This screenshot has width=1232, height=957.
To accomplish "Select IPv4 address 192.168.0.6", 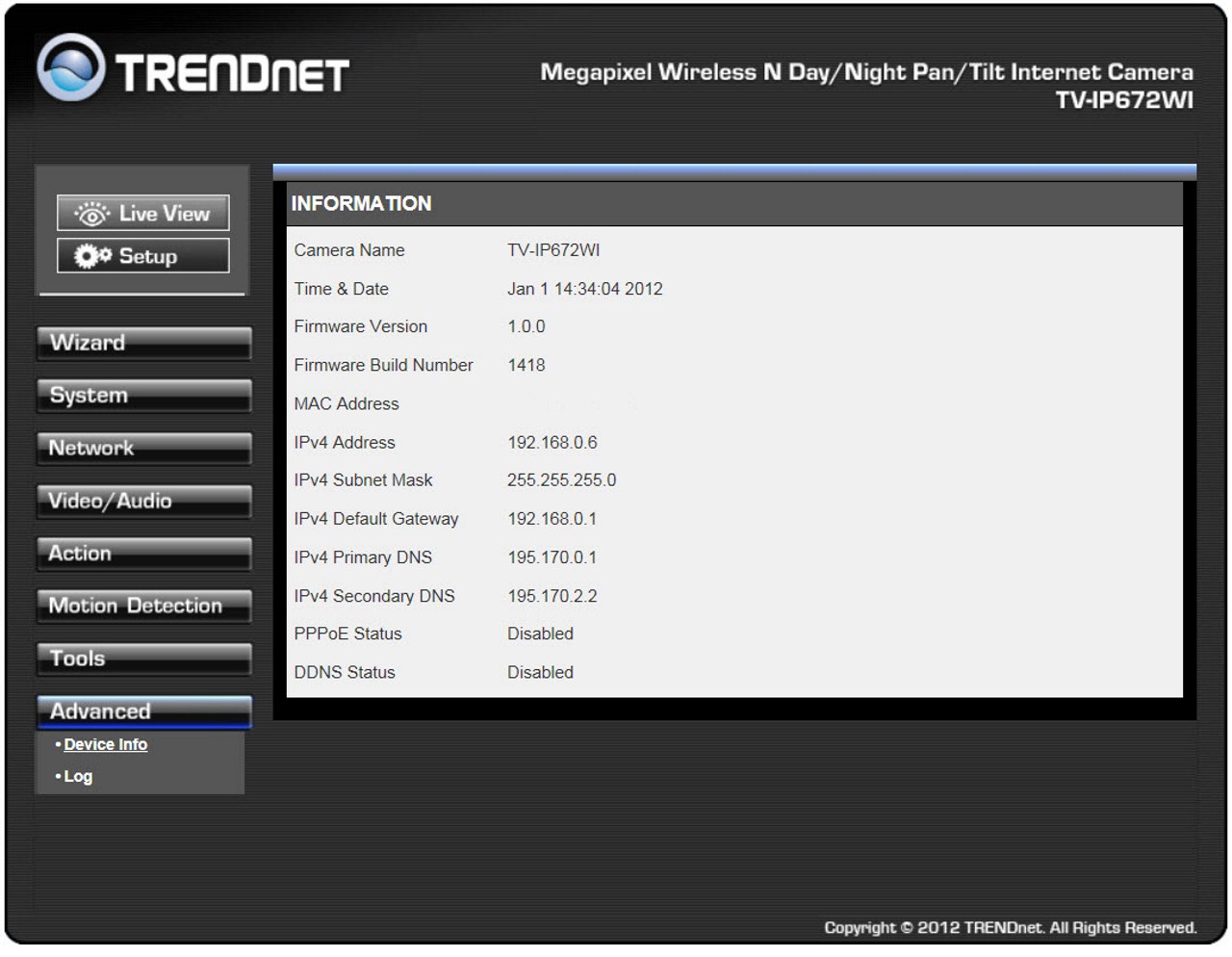I will tap(552, 443).
